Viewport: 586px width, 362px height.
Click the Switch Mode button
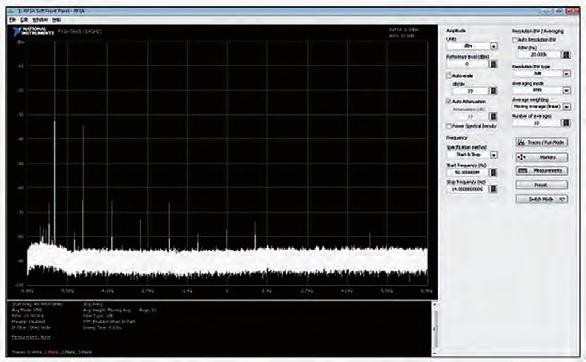[x=542, y=199]
